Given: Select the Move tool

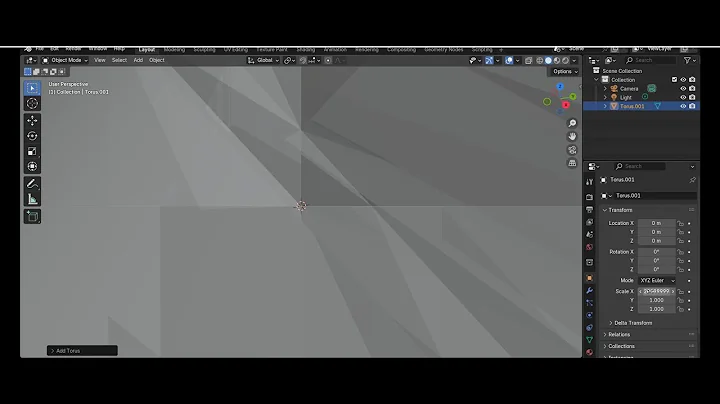Looking at the screenshot, I should click(32, 120).
